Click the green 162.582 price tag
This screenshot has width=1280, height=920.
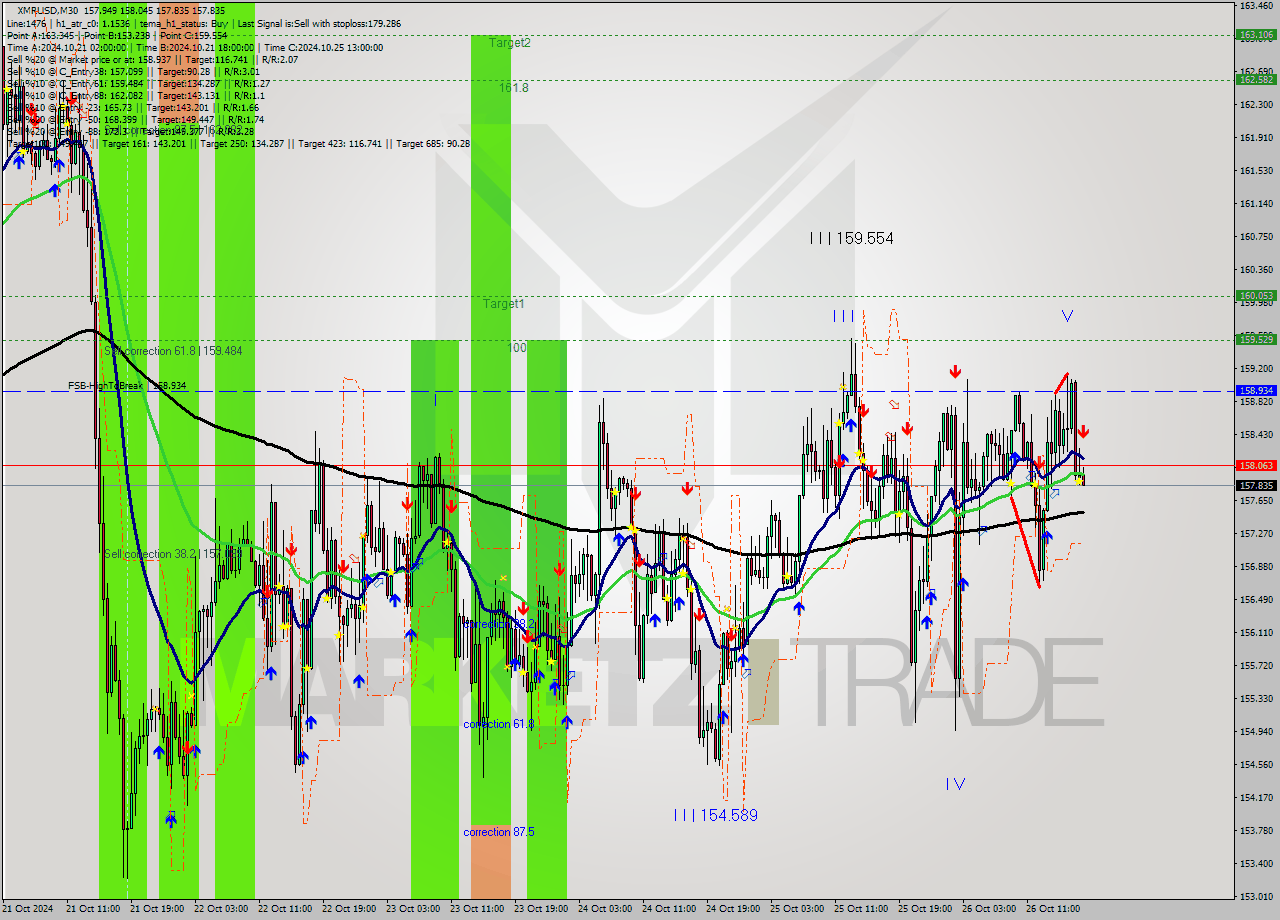[1256, 79]
